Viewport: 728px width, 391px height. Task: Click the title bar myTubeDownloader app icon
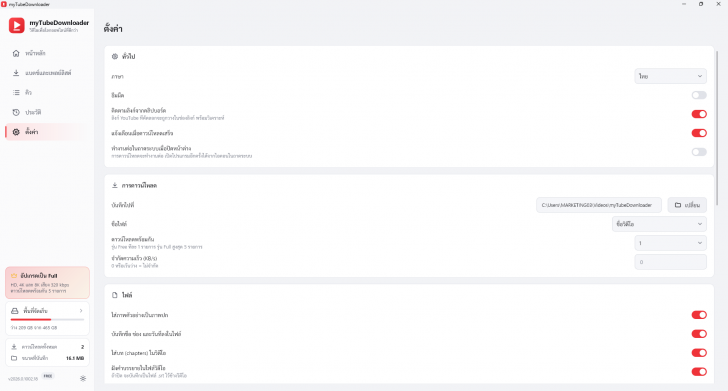(4, 4)
